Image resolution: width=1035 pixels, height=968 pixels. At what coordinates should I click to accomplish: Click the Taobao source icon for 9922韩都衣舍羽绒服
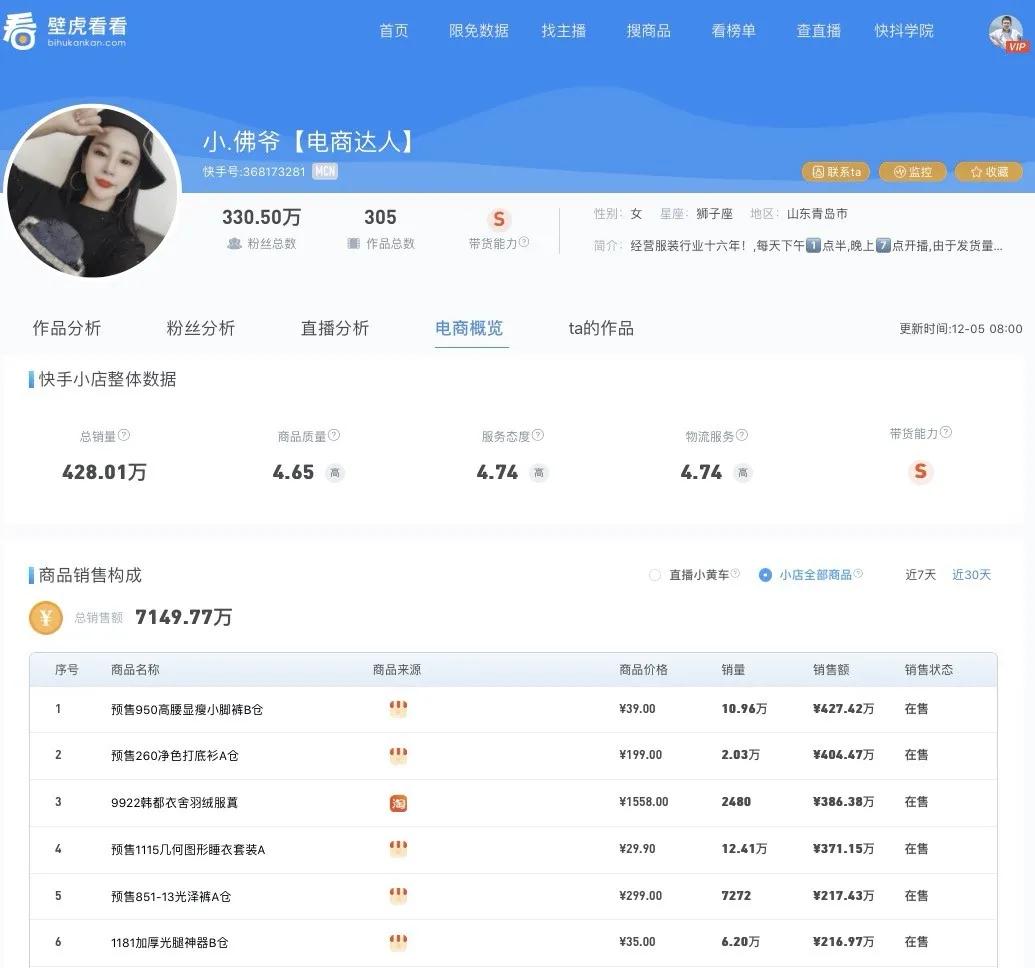[x=398, y=801]
